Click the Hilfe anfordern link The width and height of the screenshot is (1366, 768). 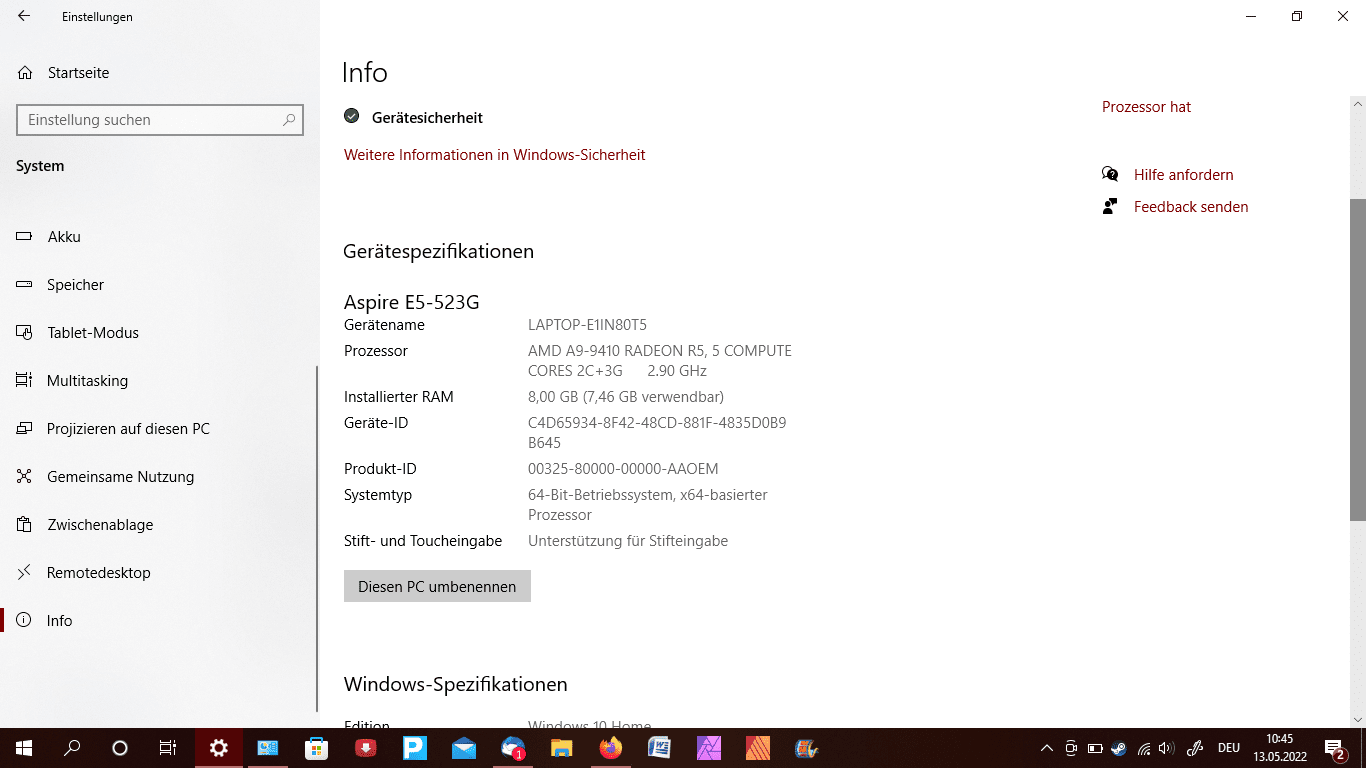click(1183, 175)
